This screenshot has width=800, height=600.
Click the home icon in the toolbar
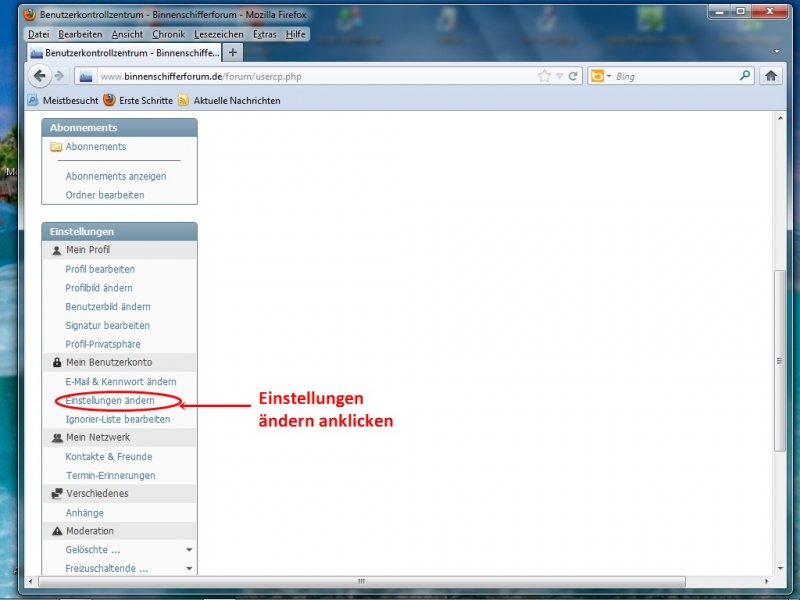771,76
